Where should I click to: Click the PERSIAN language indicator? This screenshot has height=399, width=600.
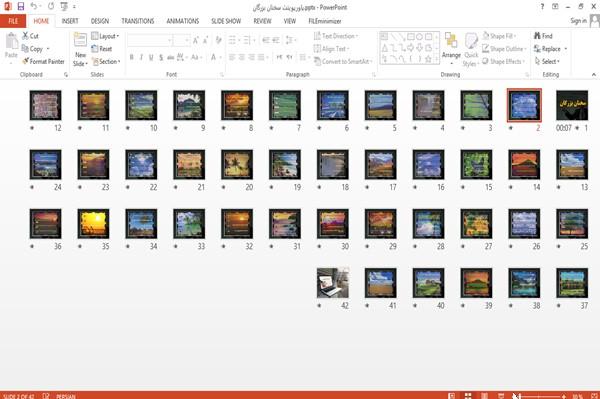pyautogui.click(x=66, y=396)
